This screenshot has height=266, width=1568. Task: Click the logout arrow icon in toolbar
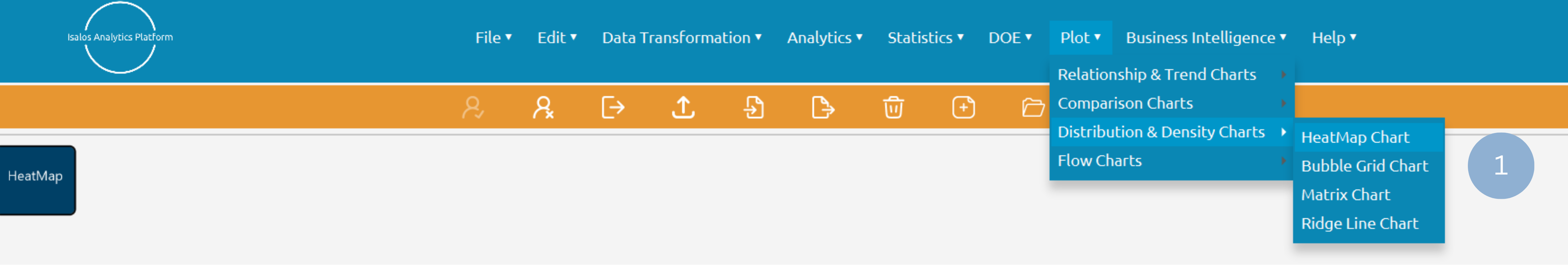pos(612,108)
